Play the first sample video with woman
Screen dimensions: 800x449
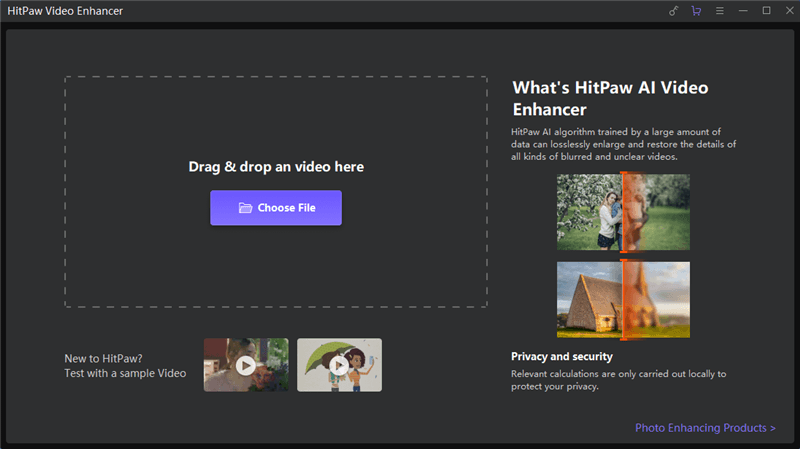tap(246, 365)
